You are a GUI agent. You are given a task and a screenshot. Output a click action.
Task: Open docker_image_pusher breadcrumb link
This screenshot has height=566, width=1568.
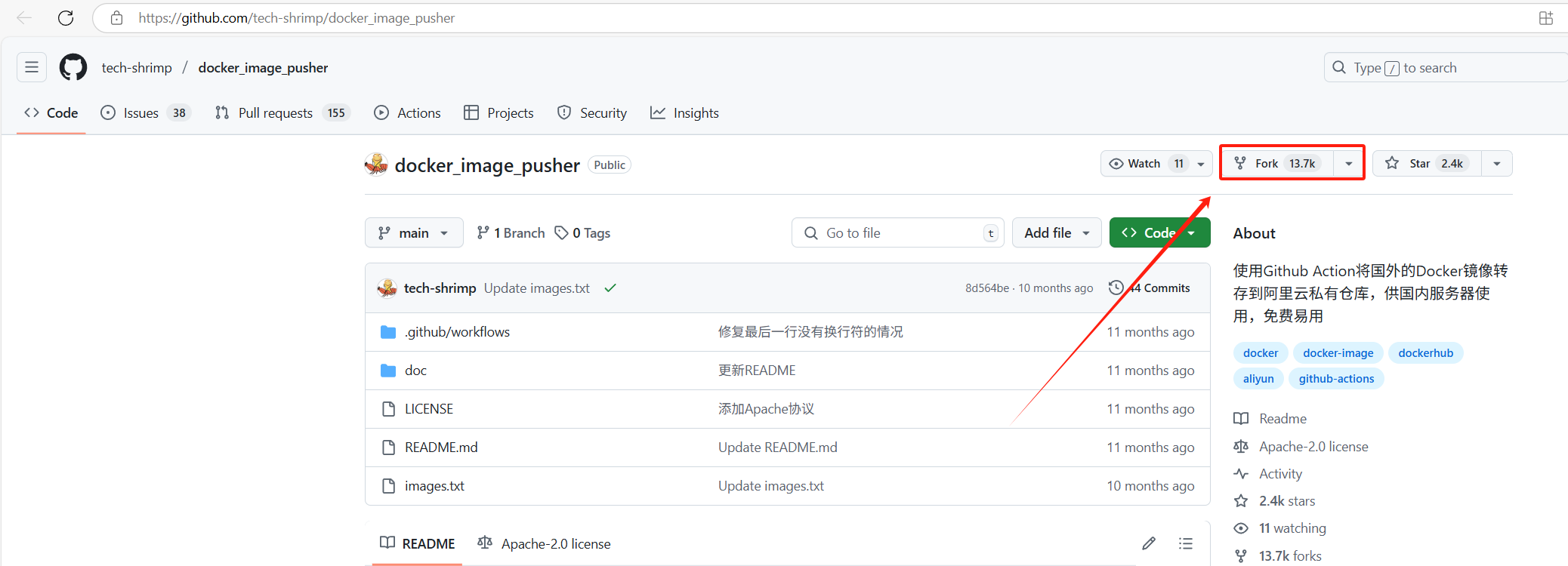[263, 68]
